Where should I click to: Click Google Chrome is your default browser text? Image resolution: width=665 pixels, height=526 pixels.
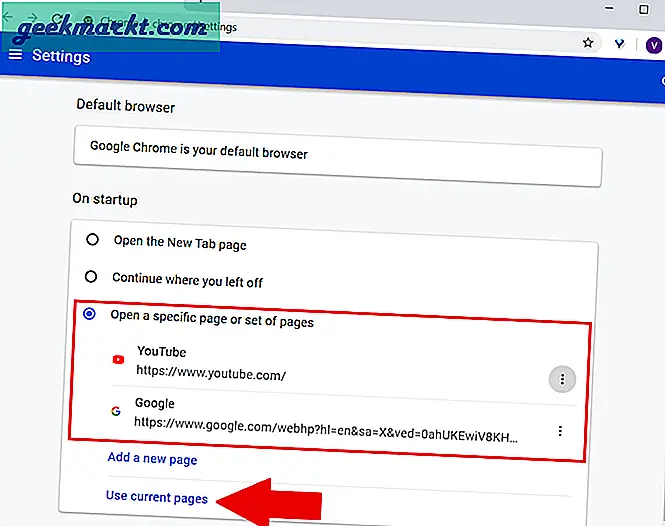coord(199,150)
